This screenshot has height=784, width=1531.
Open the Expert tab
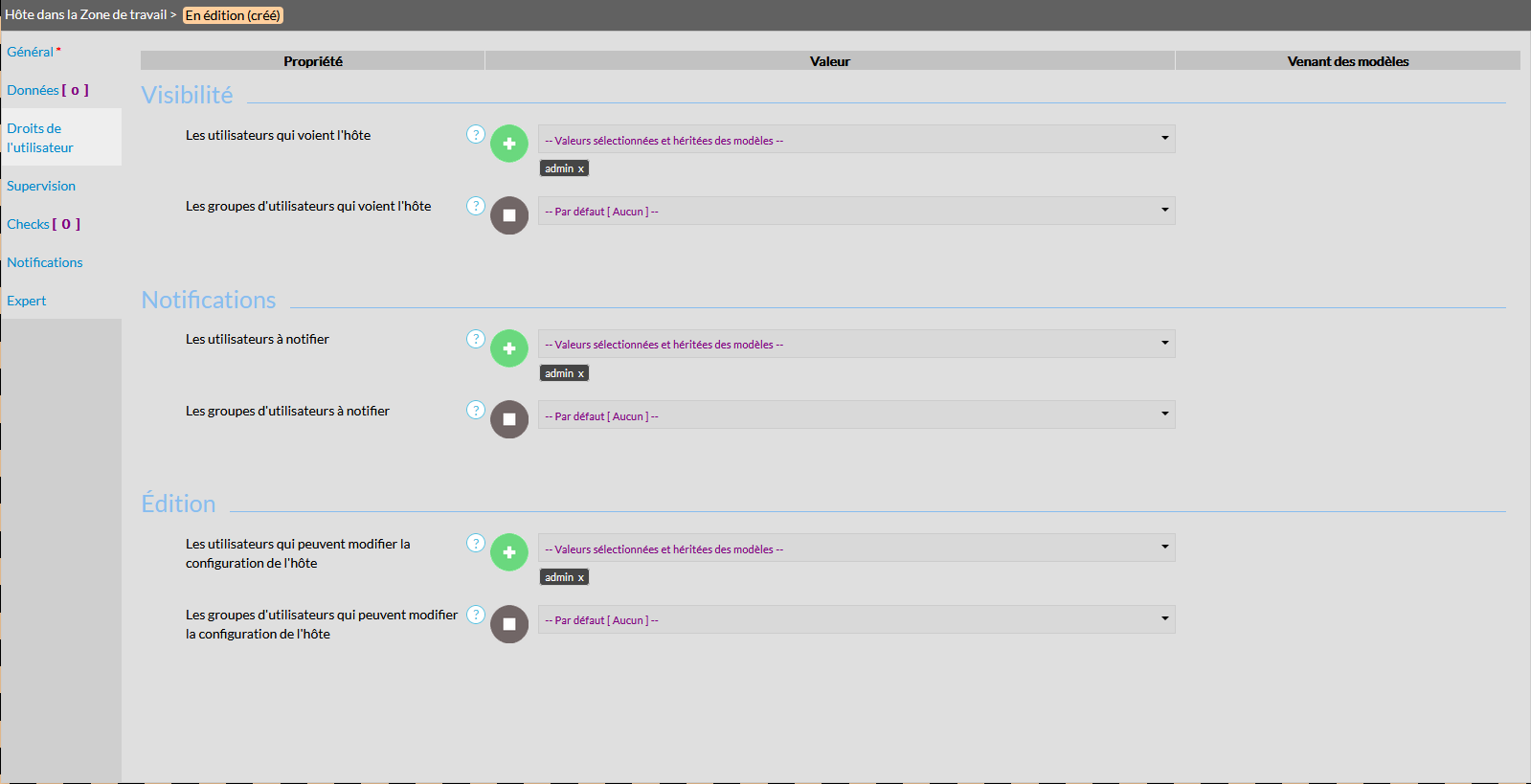click(x=27, y=301)
